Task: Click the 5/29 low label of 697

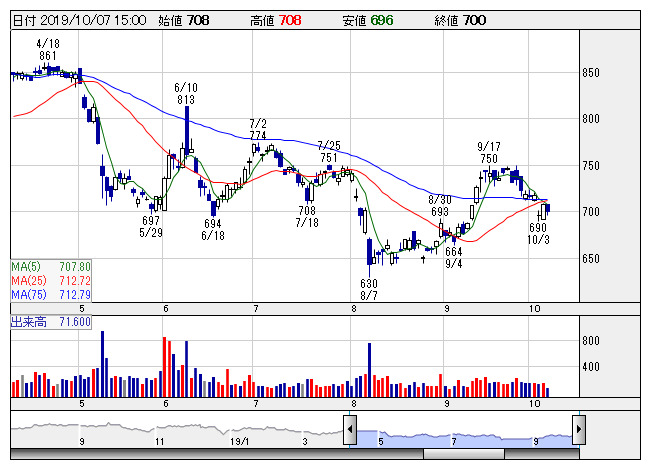Action: pos(151,227)
